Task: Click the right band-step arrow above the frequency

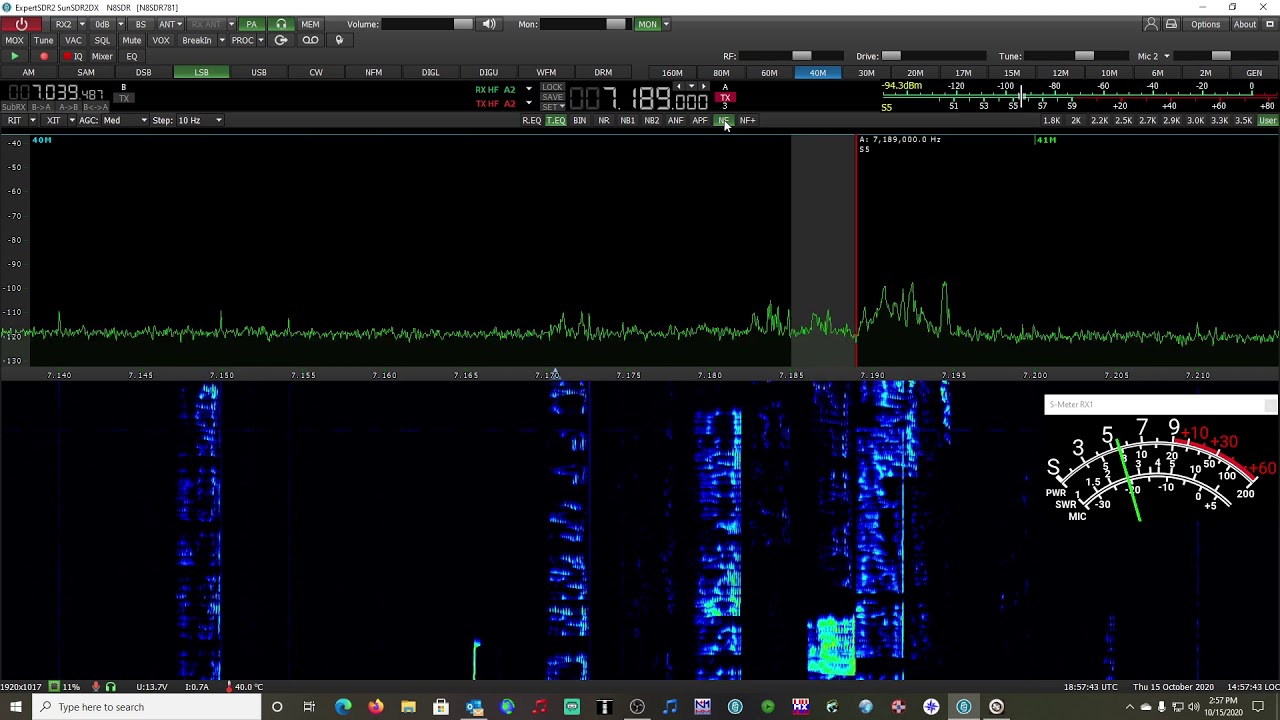Action: coord(703,87)
